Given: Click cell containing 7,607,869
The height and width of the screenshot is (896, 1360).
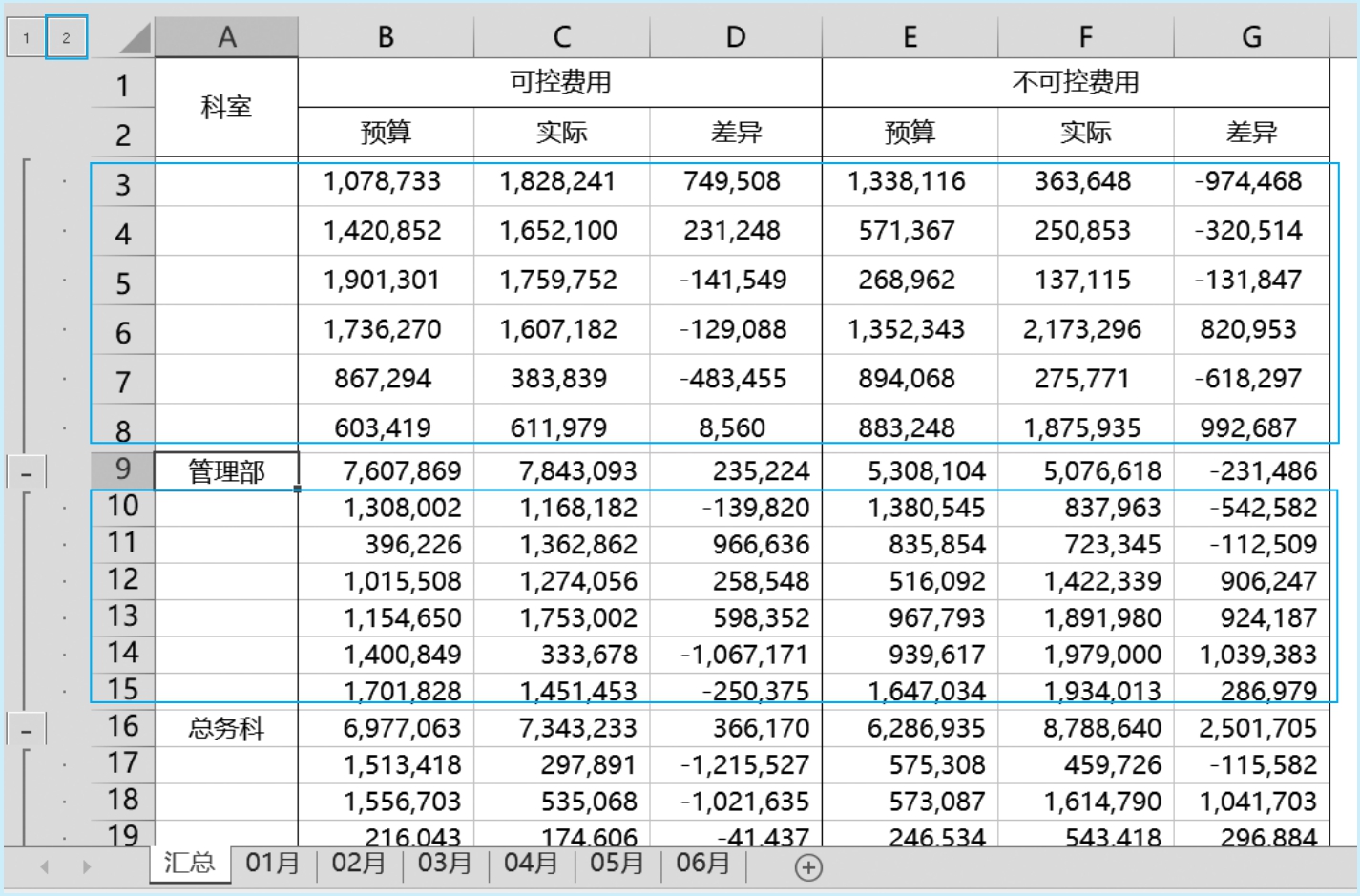Looking at the screenshot, I should pyautogui.click(x=402, y=471).
